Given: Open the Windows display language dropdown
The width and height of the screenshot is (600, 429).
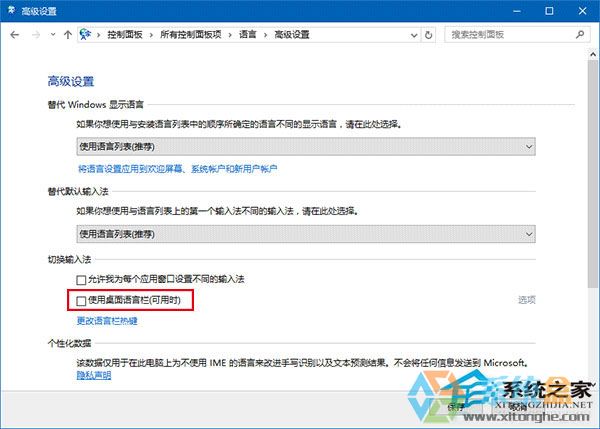Looking at the screenshot, I should click(306, 147).
